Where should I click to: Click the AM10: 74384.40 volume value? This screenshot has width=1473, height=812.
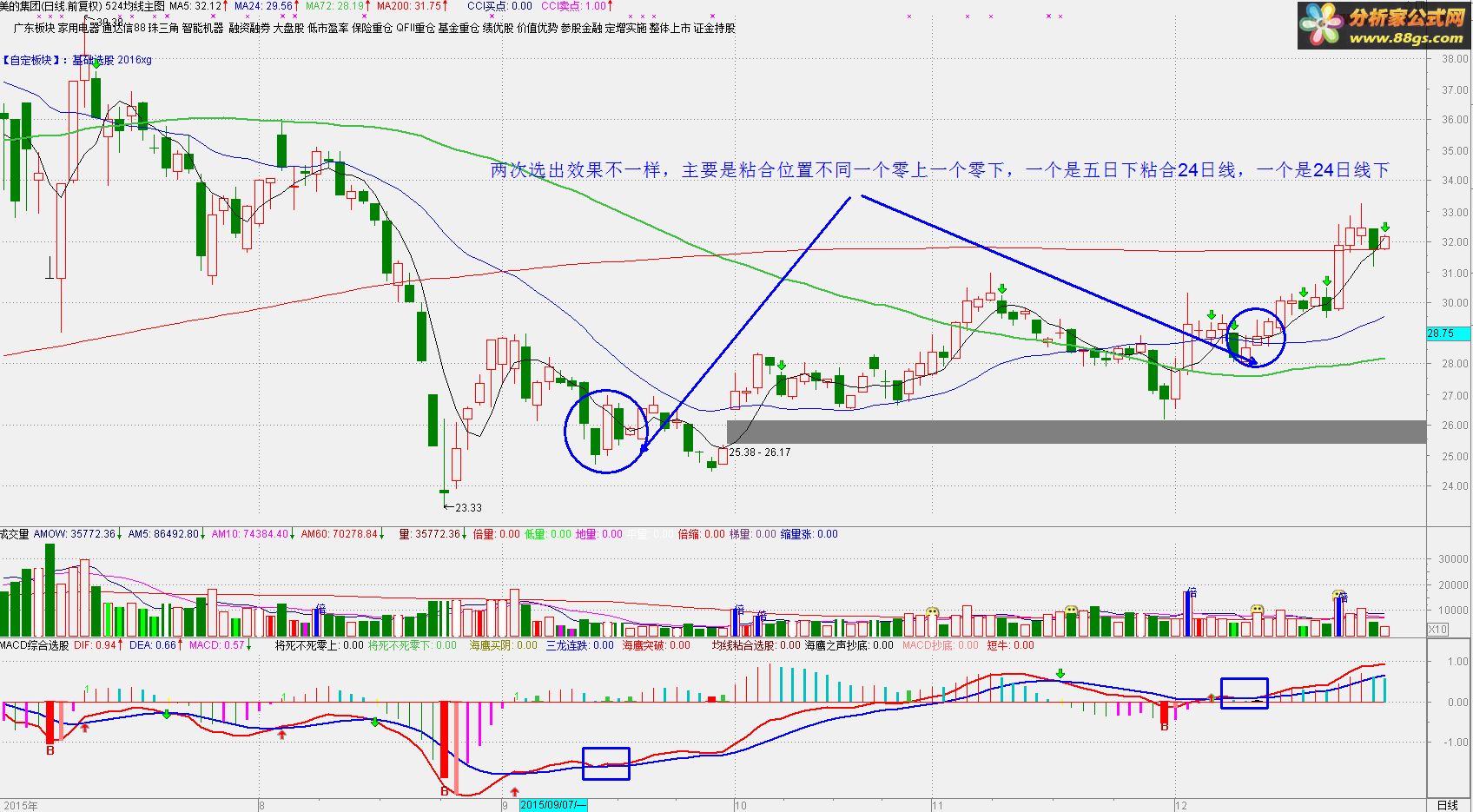tap(252, 534)
